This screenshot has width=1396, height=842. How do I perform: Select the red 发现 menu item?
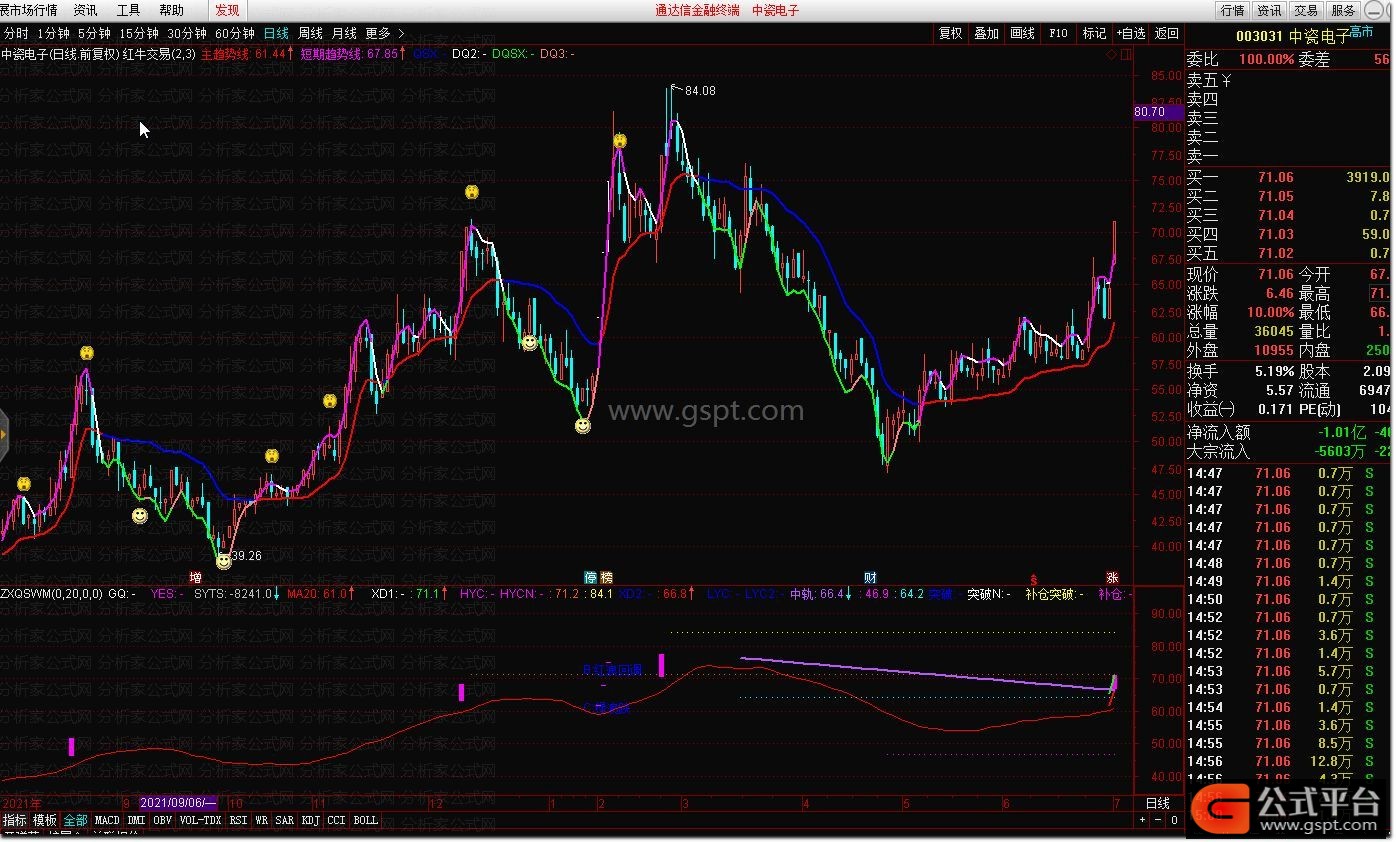point(227,10)
